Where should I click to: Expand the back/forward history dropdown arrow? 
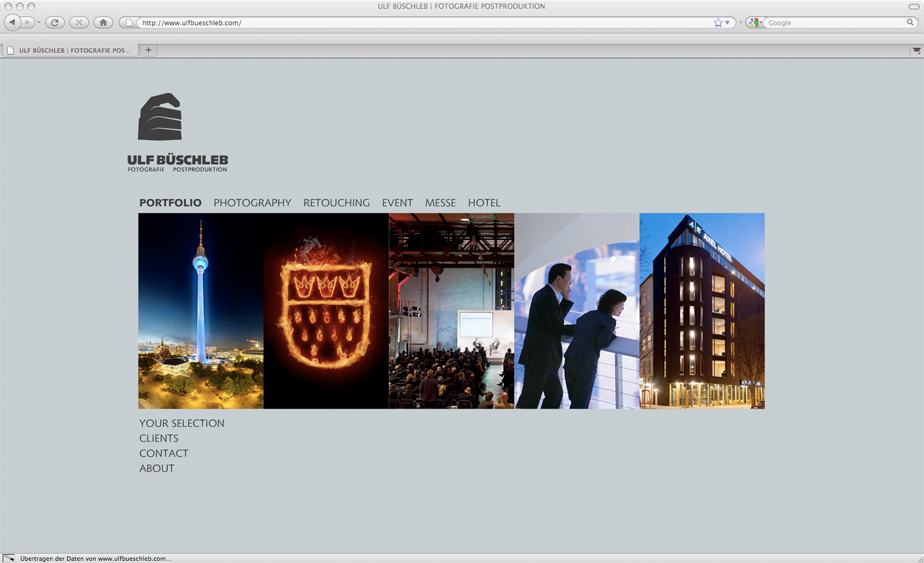coord(39,22)
